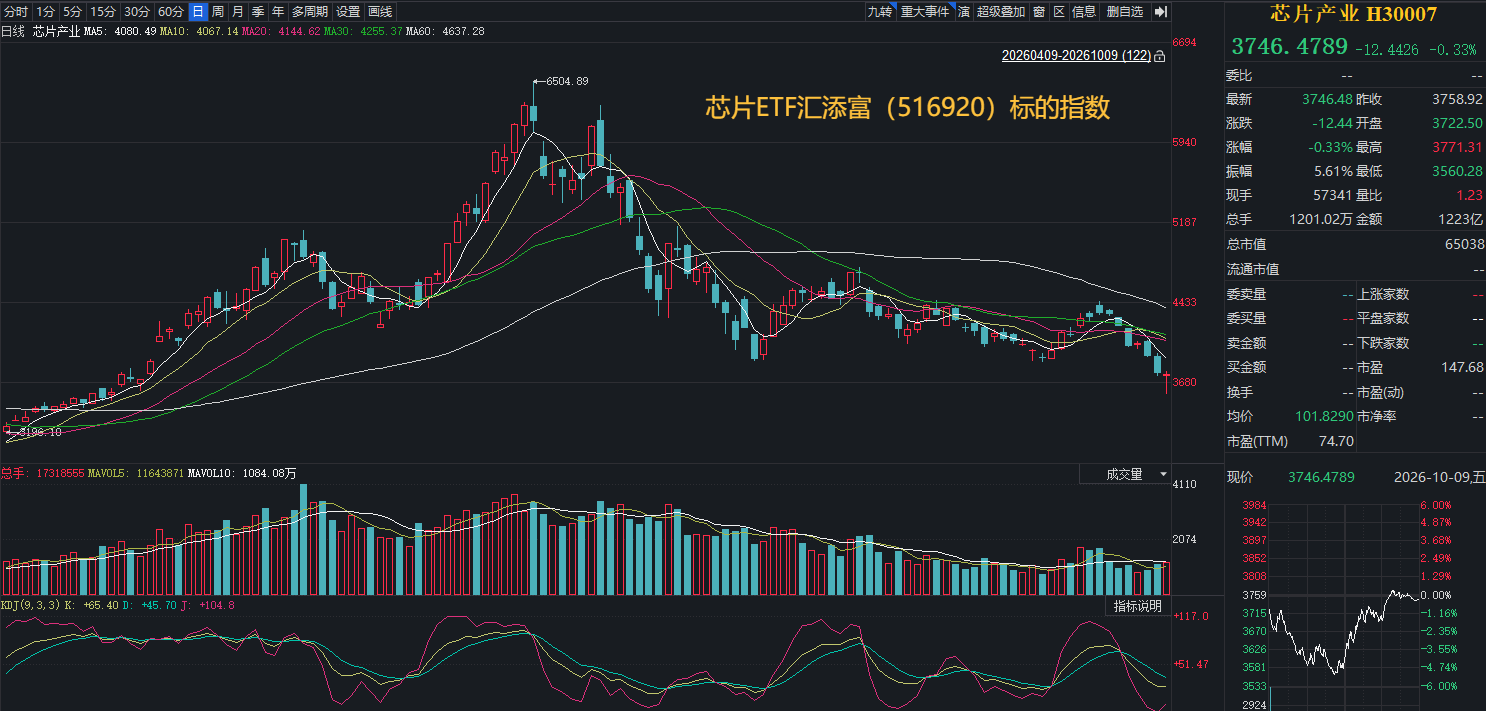Open the 设置 settings menu
This screenshot has height=711, width=1486.
tap(348, 12)
